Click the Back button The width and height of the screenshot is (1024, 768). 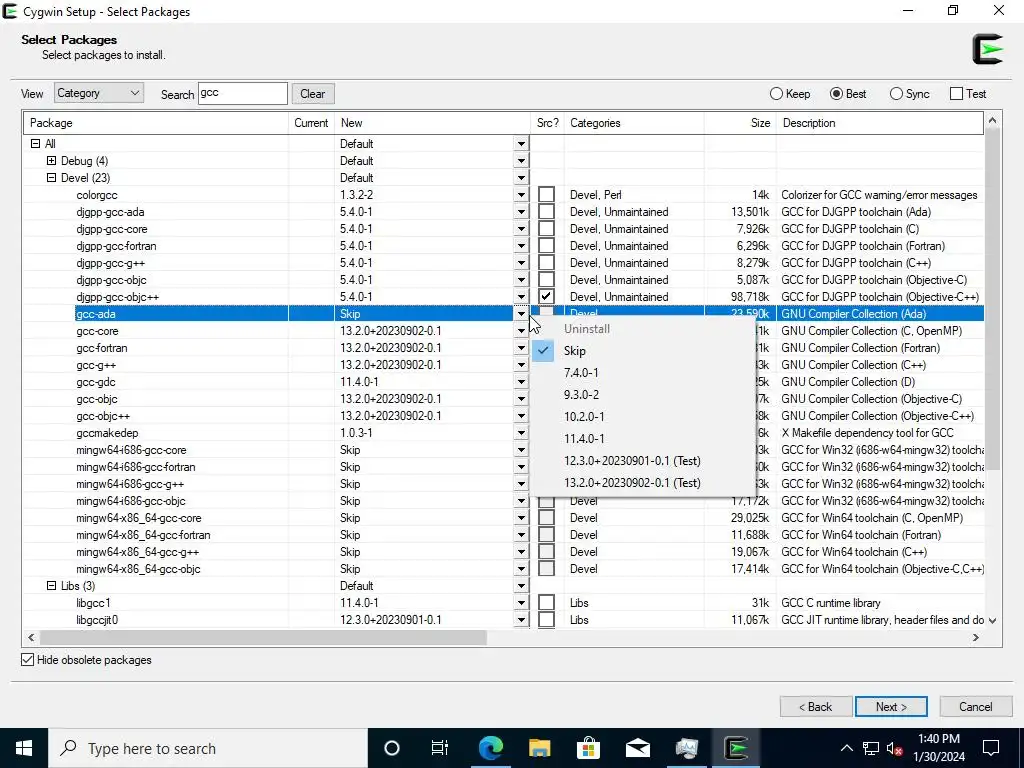click(816, 707)
